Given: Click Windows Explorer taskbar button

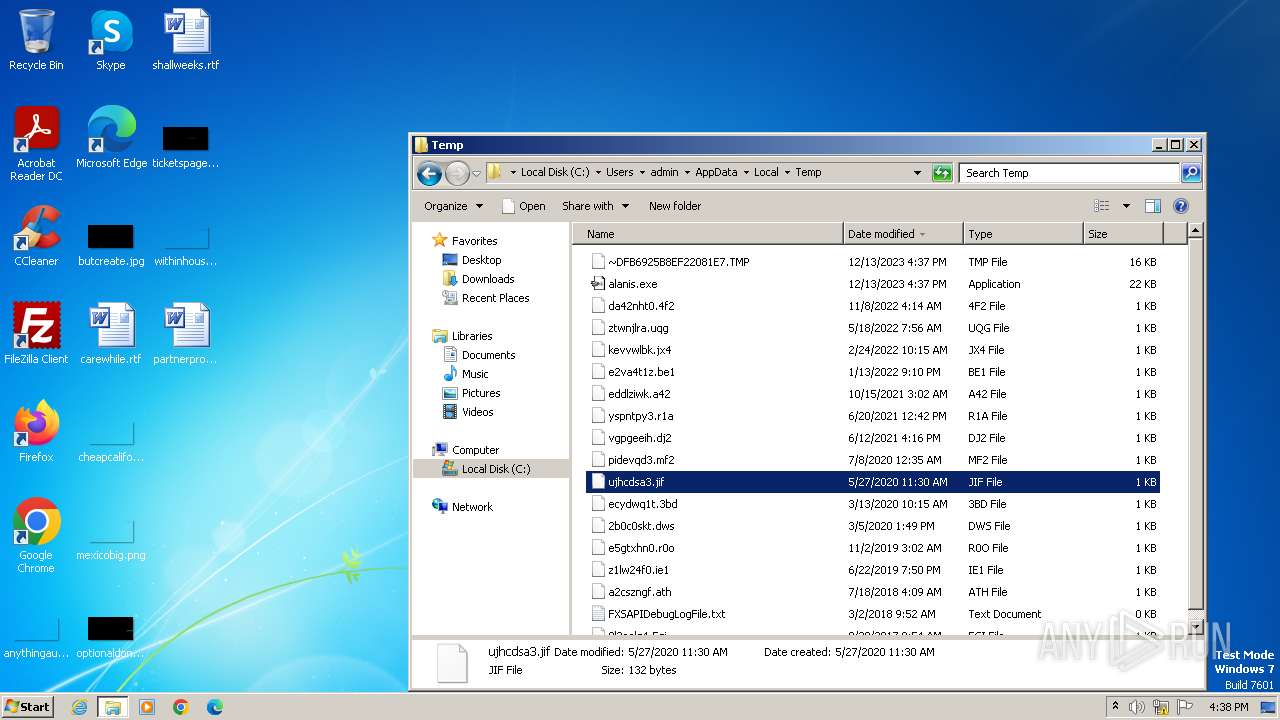Looking at the screenshot, I should click(113, 707).
